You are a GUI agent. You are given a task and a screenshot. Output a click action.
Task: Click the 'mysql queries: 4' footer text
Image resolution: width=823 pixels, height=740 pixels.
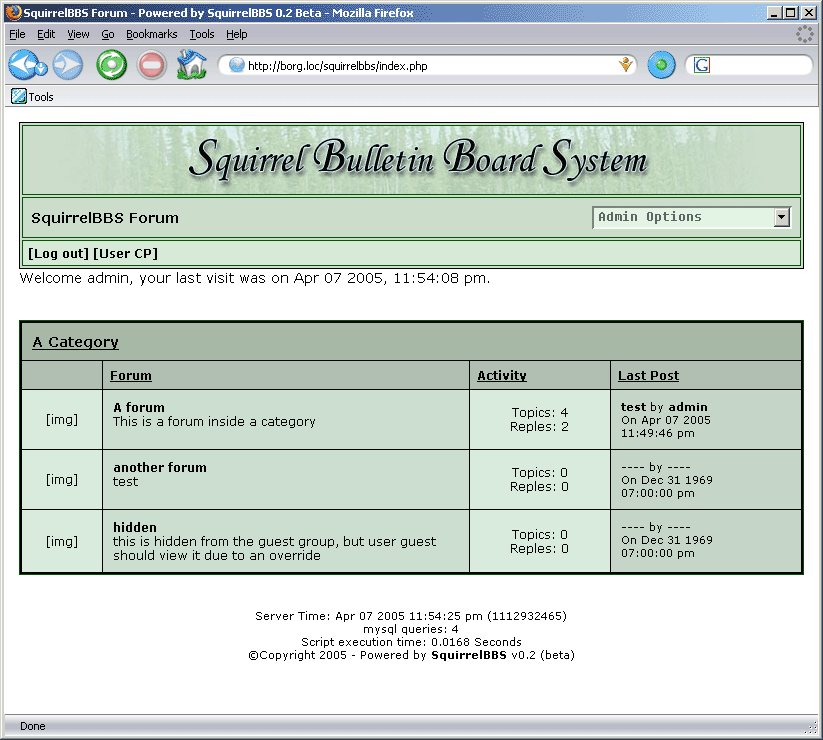411,629
